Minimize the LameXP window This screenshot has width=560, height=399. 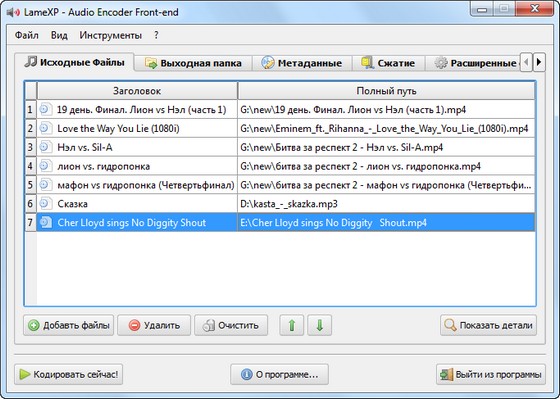click(482, 9)
